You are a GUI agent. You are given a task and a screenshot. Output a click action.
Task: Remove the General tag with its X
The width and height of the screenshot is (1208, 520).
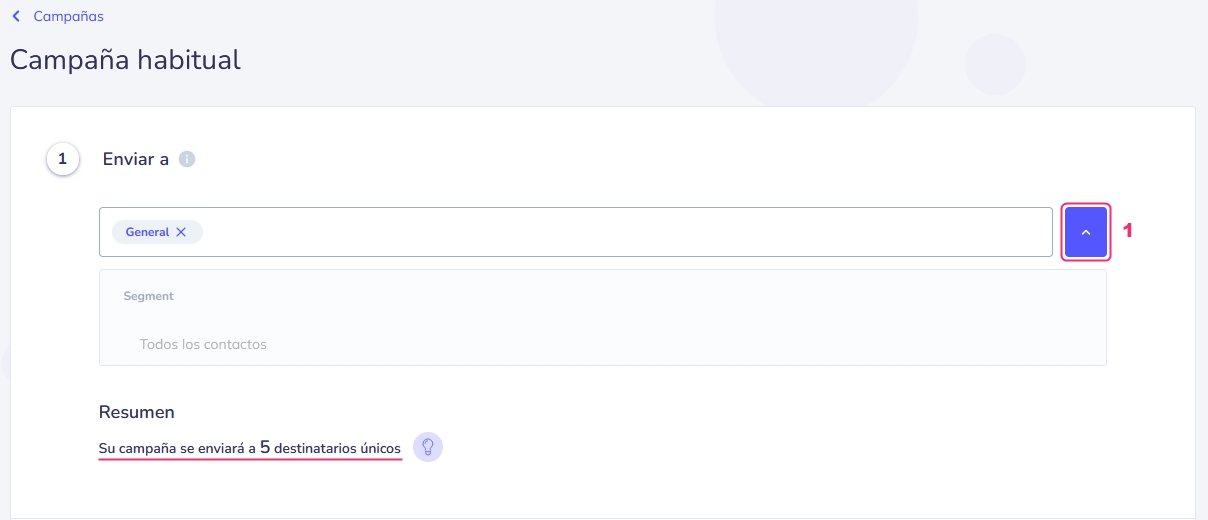coord(181,232)
